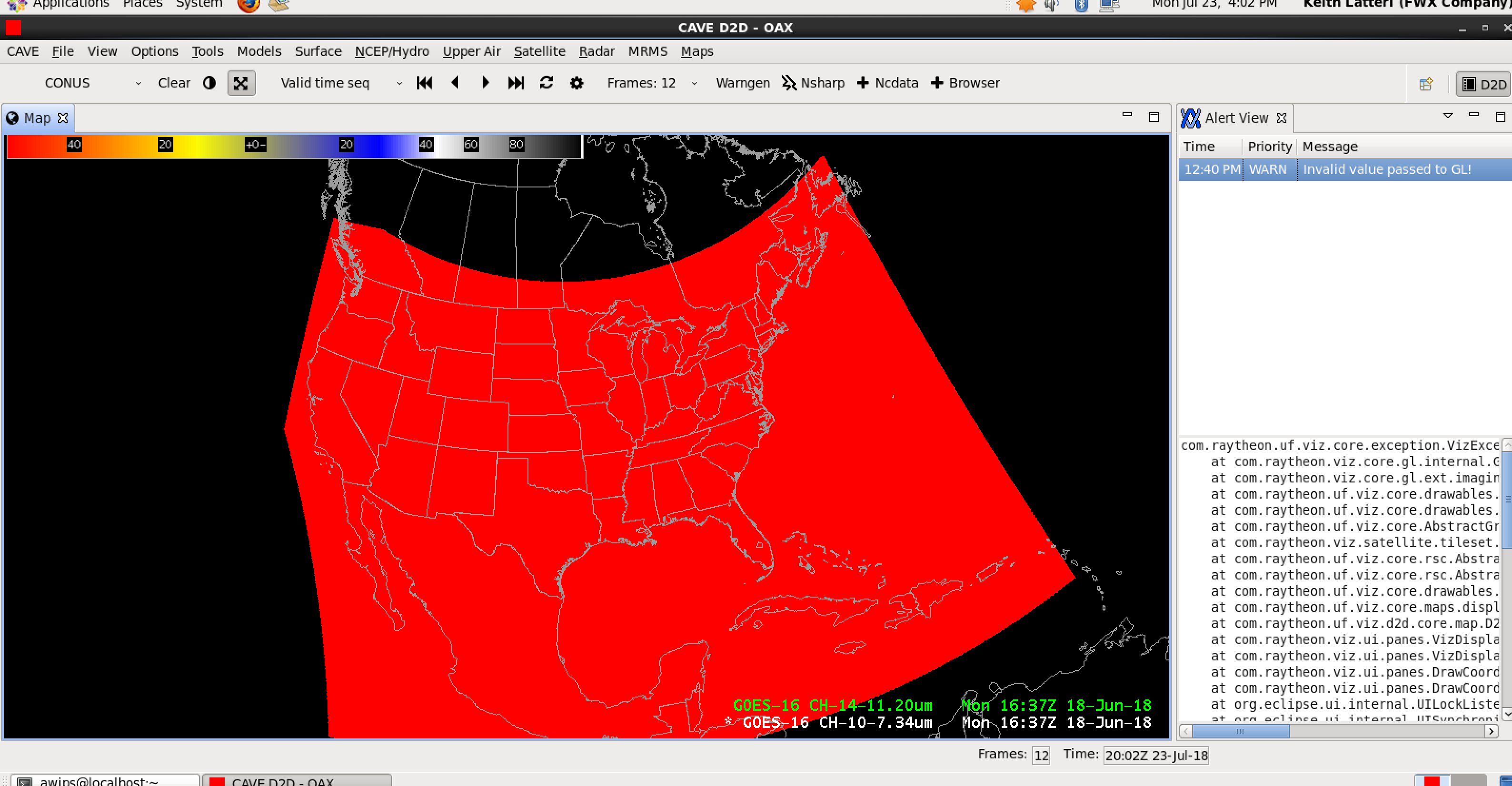1512x786 pixels.
Task: Jump to the first frame
Action: (x=424, y=83)
